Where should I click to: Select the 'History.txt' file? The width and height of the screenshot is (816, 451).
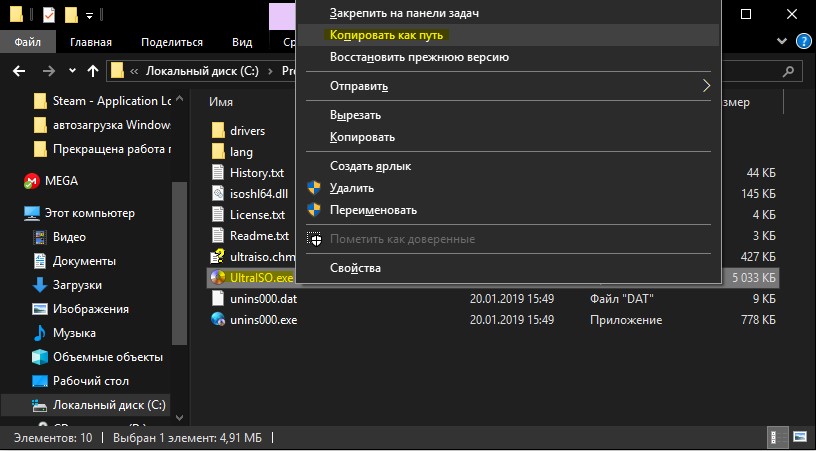coord(257,173)
